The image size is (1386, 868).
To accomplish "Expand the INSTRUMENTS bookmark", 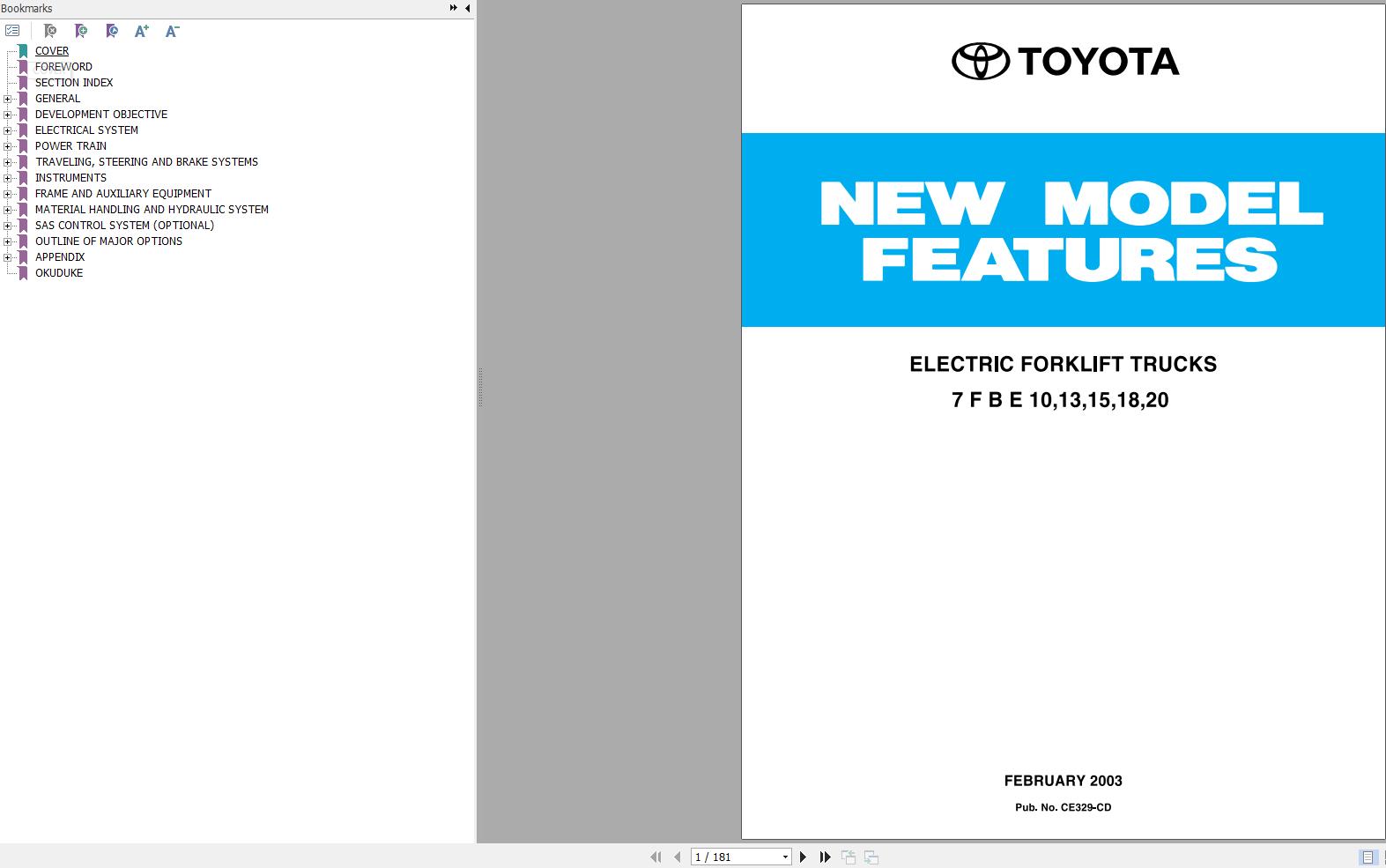I will [x=8, y=178].
